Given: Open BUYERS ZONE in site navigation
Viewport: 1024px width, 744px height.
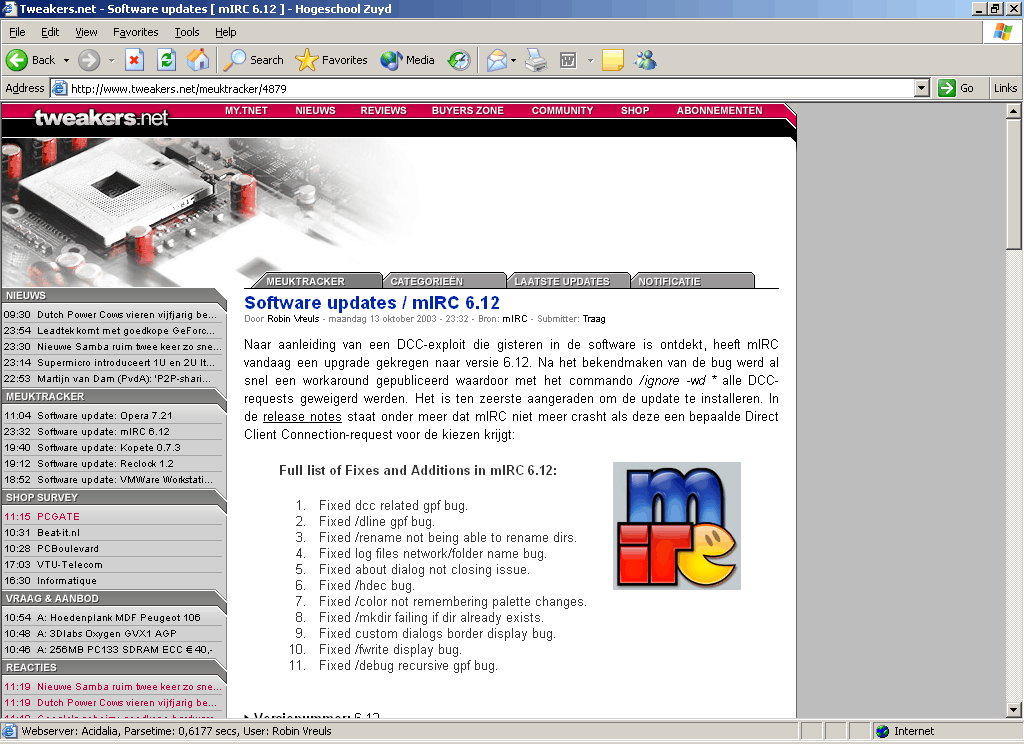Looking at the screenshot, I should (x=468, y=110).
